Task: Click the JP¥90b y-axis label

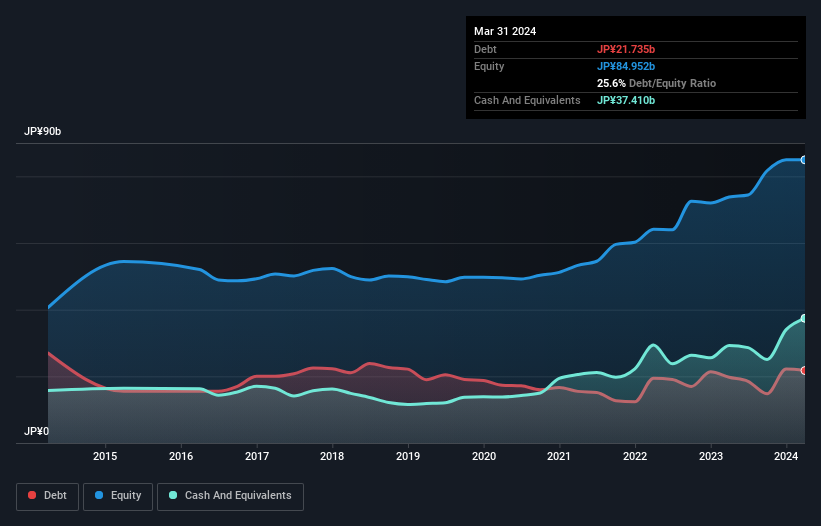Action: pos(42,131)
